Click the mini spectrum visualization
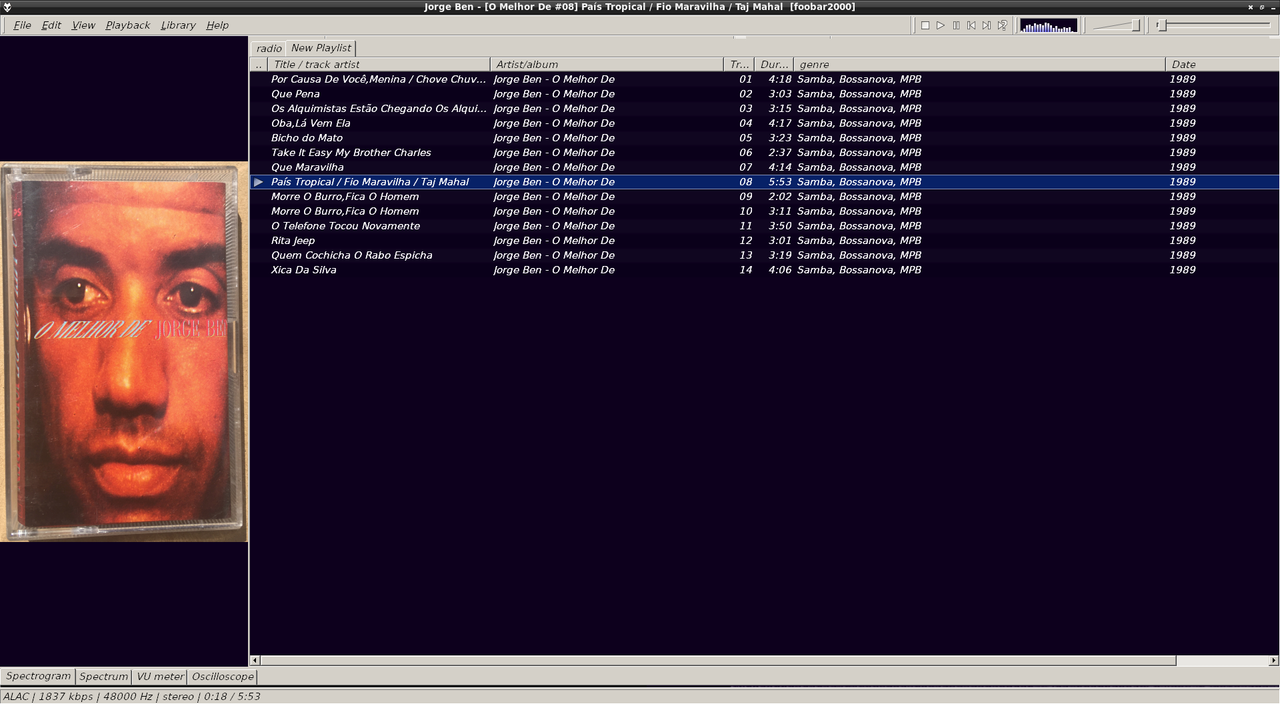 pyautogui.click(x=1048, y=25)
